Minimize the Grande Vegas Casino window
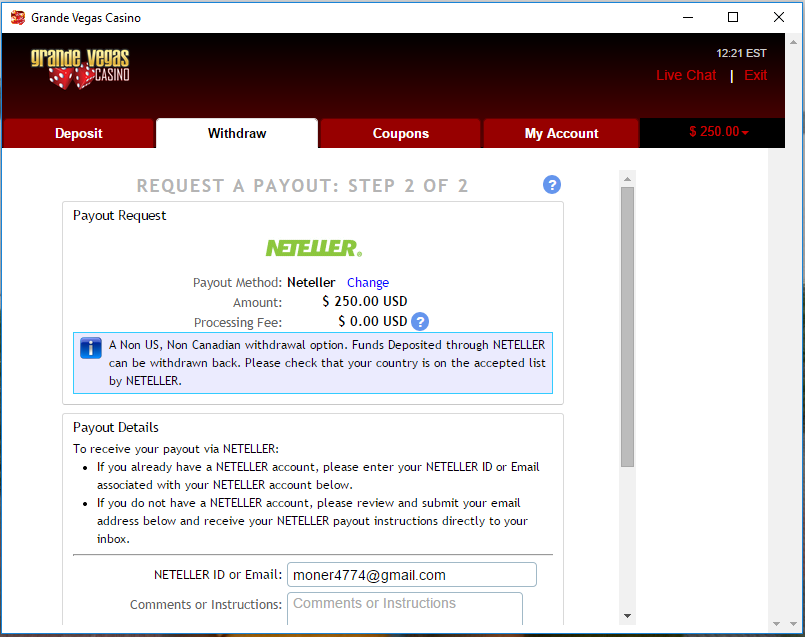The width and height of the screenshot is (805, 637). click(x=688, y=17)
